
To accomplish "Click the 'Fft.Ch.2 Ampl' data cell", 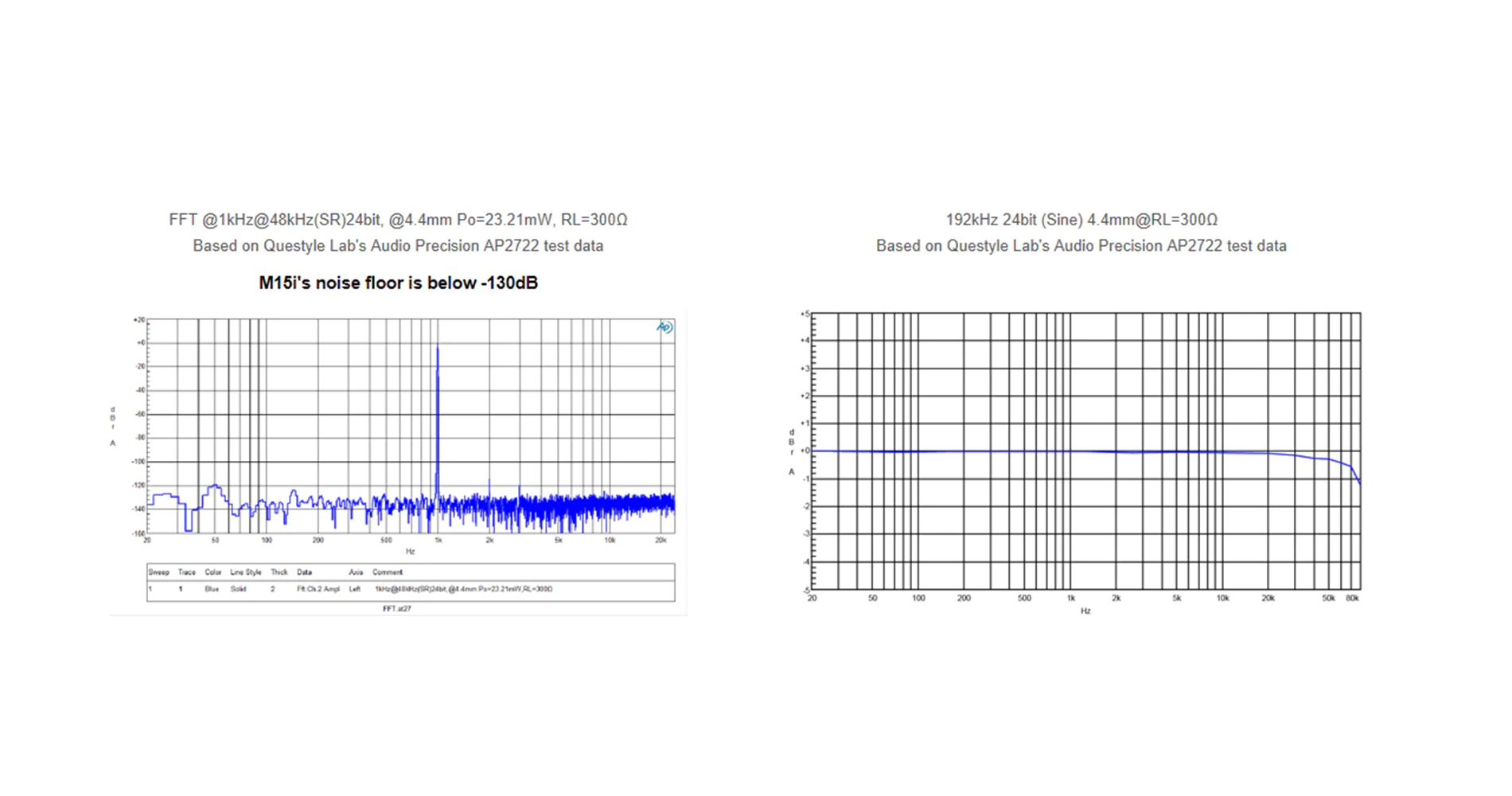I will pos(318,589).
